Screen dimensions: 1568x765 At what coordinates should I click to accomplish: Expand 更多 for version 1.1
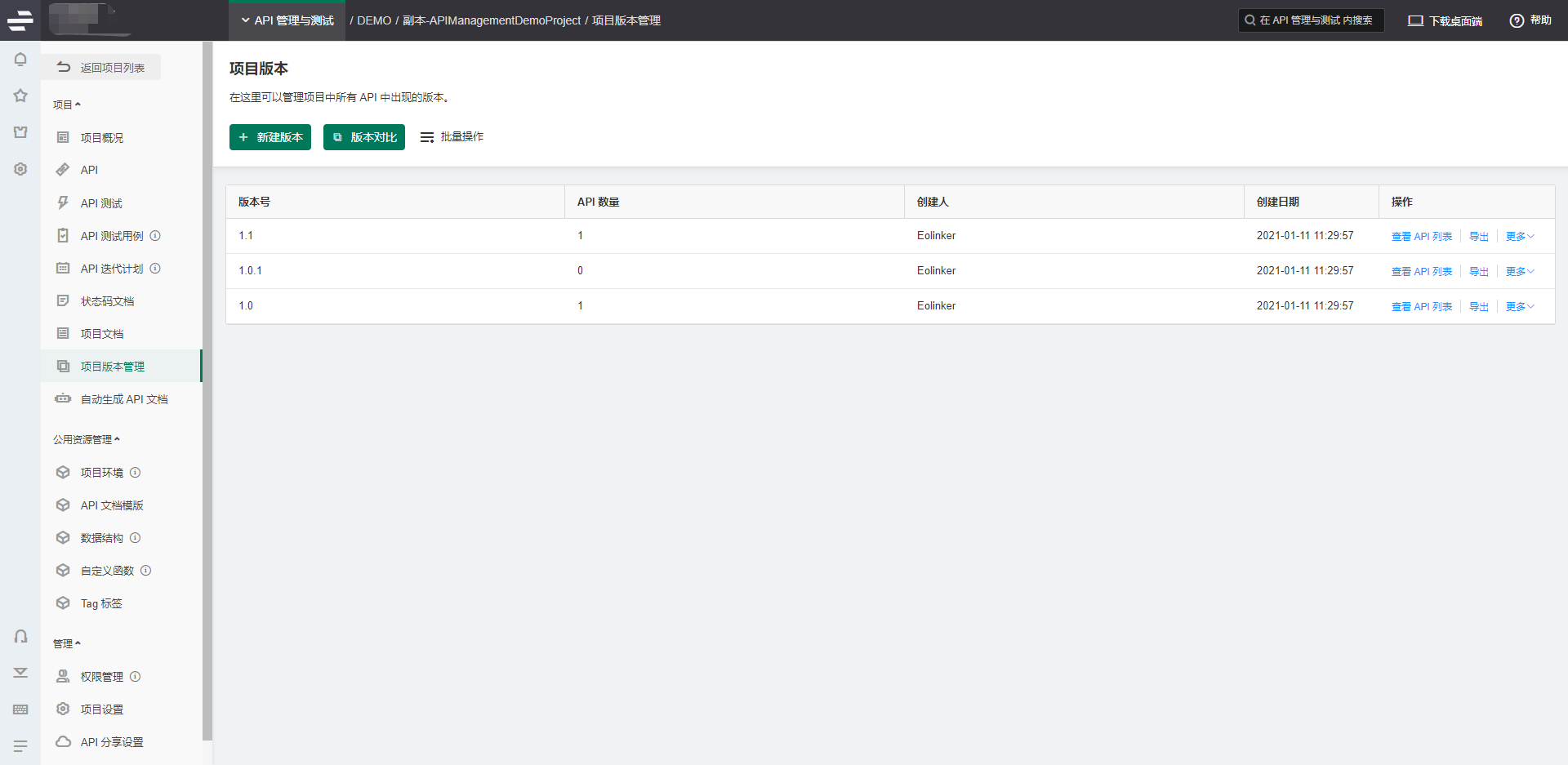pyautogui.click(x=1520, y=237)
